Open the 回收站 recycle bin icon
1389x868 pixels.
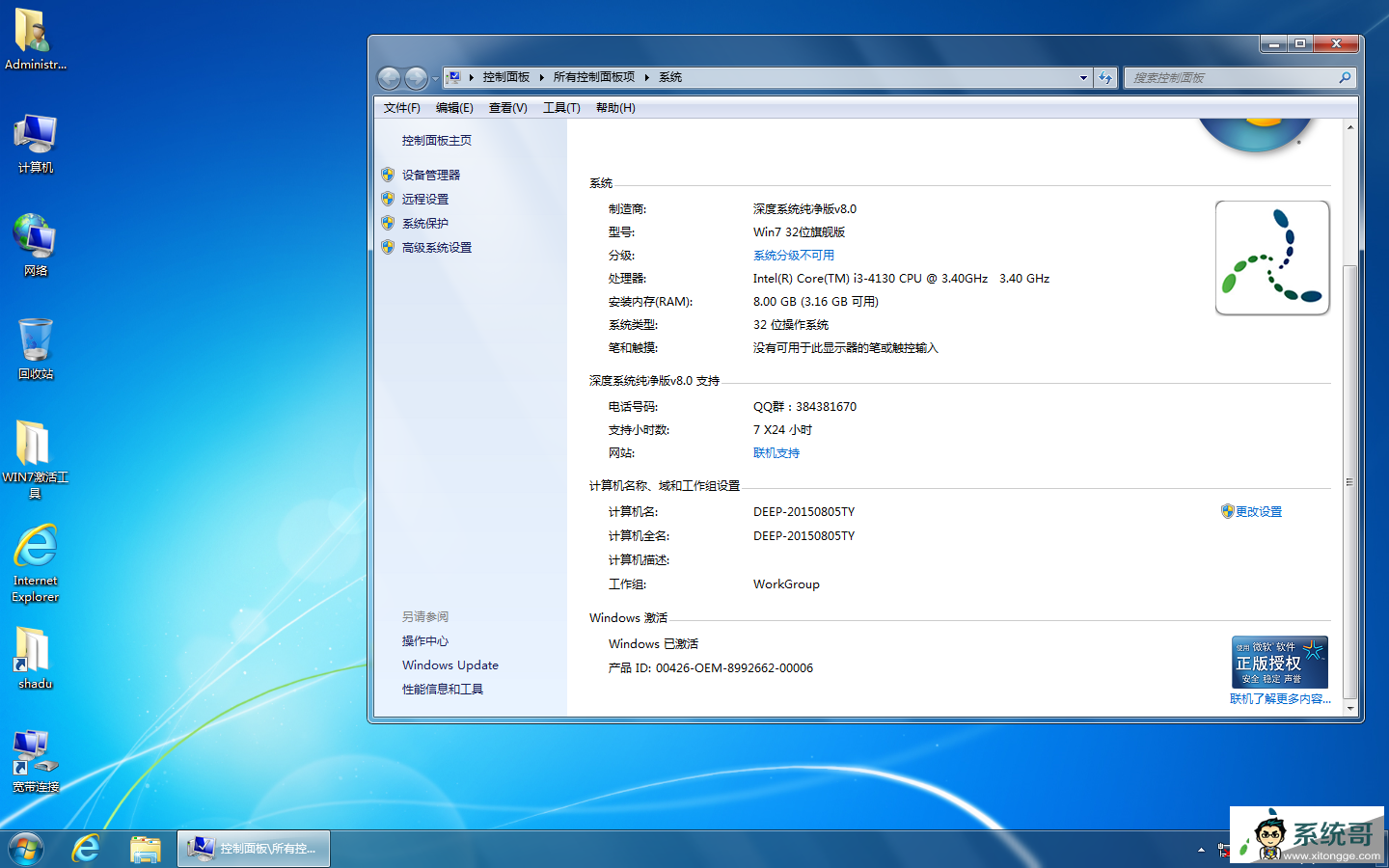point(35,349)
